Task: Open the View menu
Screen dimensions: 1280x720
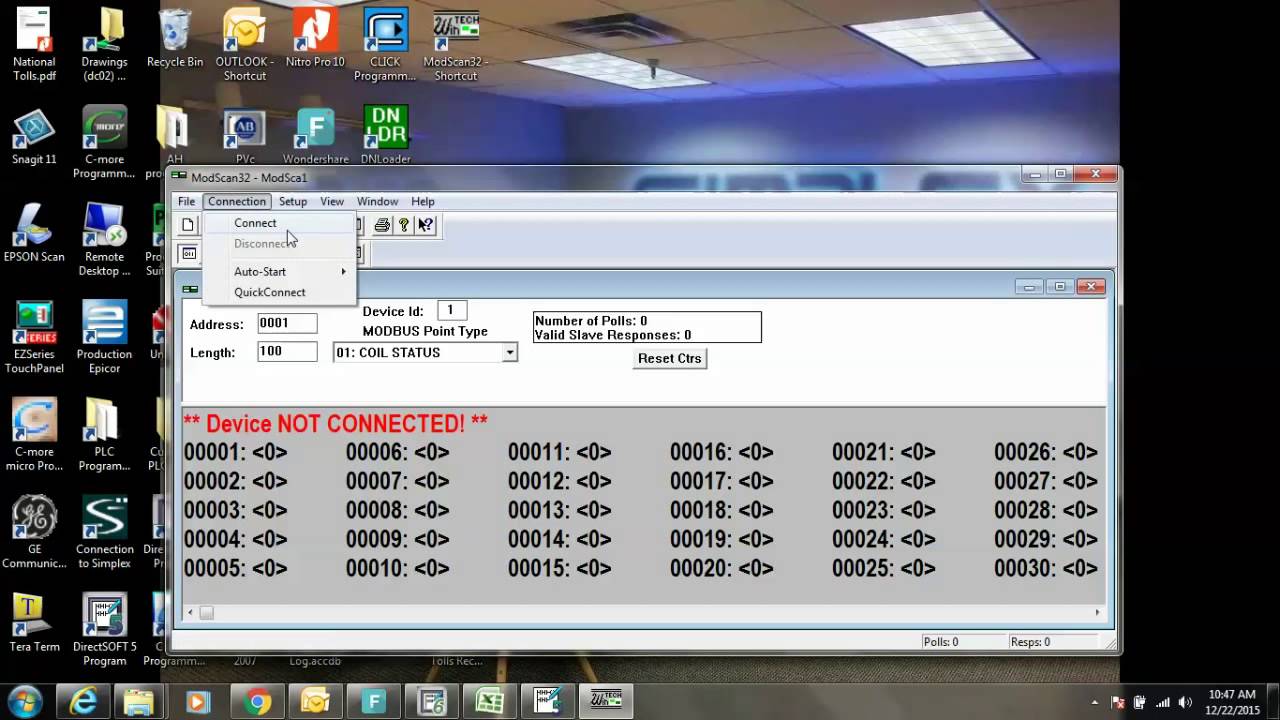Action: [332, 202]
